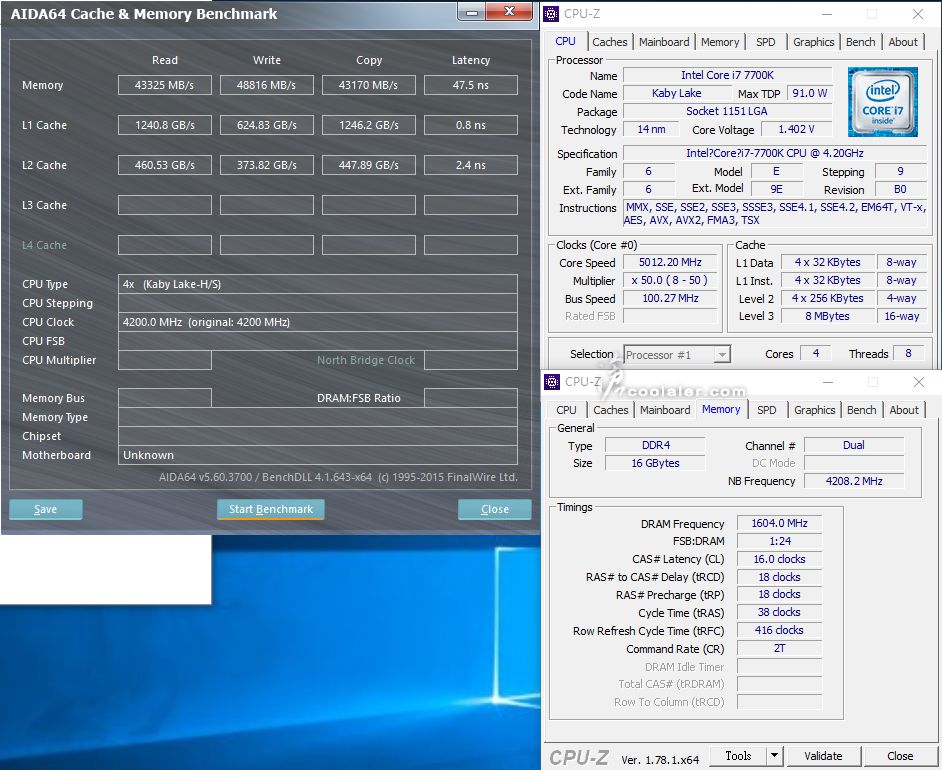Click Multiplier value x 50.0 (8 - 50)
Image resolution: width=942 pixels, height=770 pixels.
click(670, 280)
